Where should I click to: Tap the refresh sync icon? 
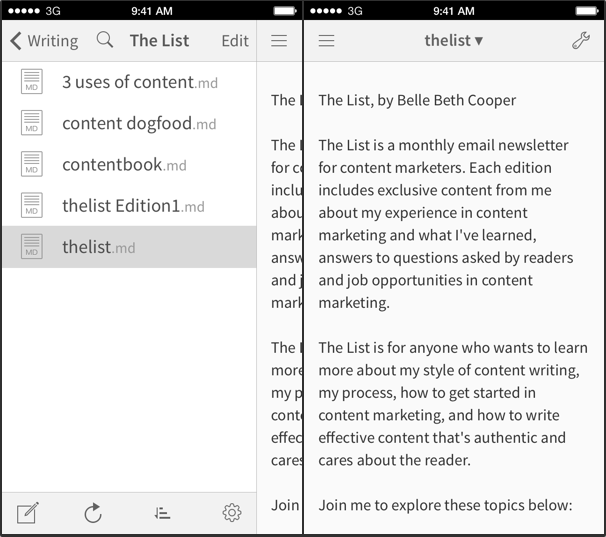[x=93, y=513]
